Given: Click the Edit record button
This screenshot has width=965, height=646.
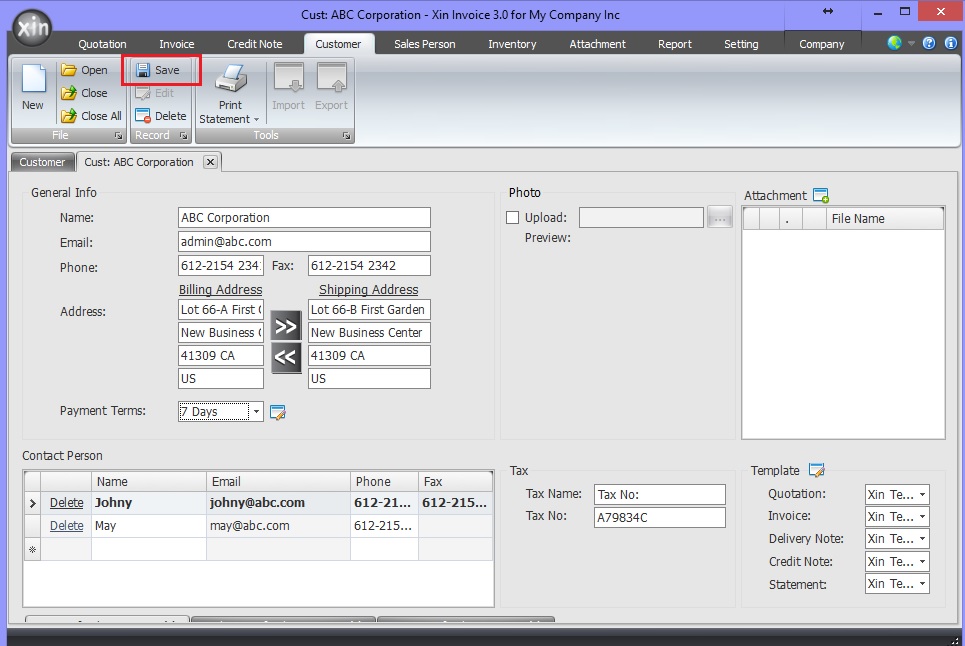Looking at the screenshot, I should (x=155, y=93).
